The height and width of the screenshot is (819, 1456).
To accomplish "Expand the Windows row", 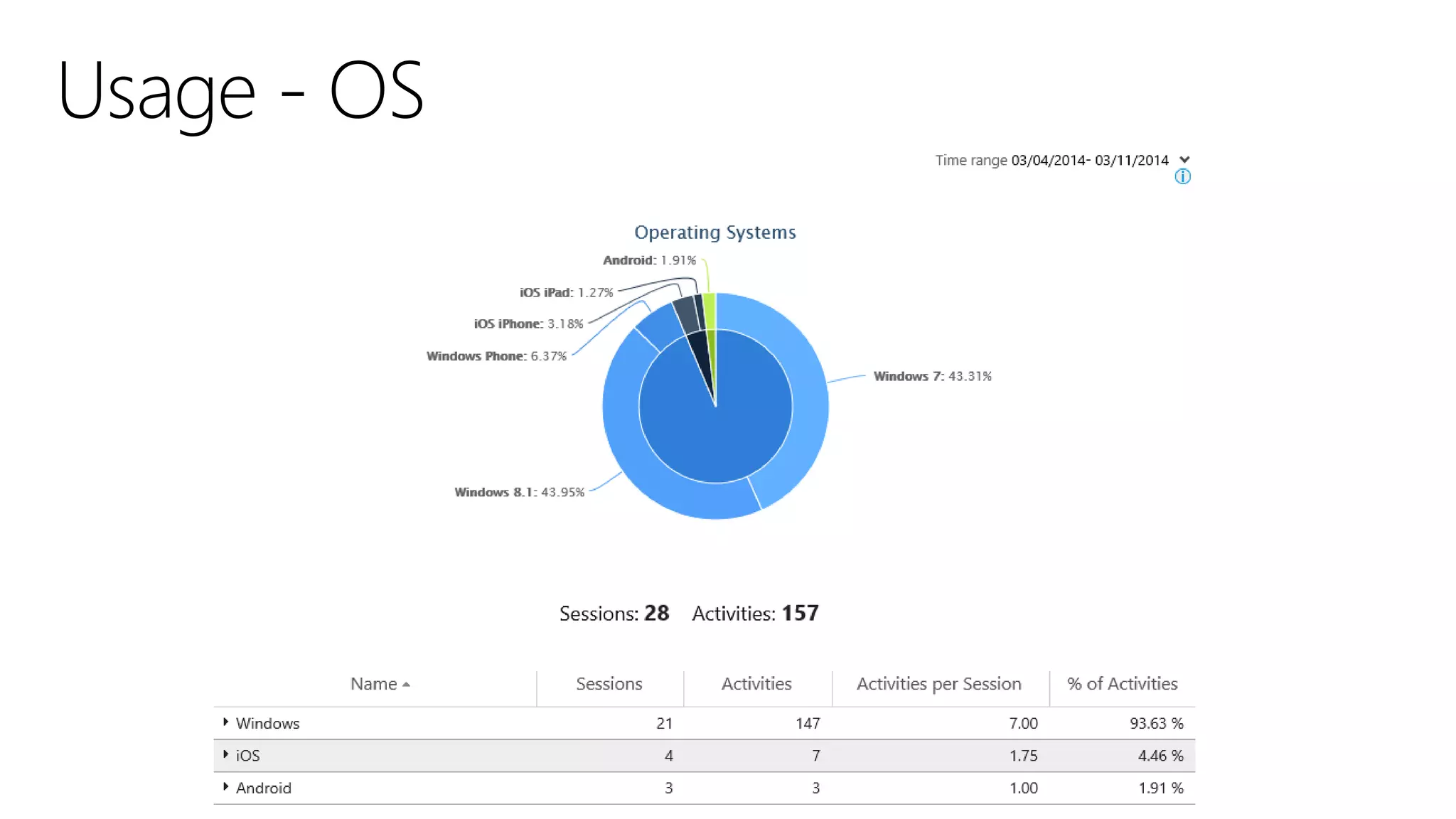I will click(225, 722).
